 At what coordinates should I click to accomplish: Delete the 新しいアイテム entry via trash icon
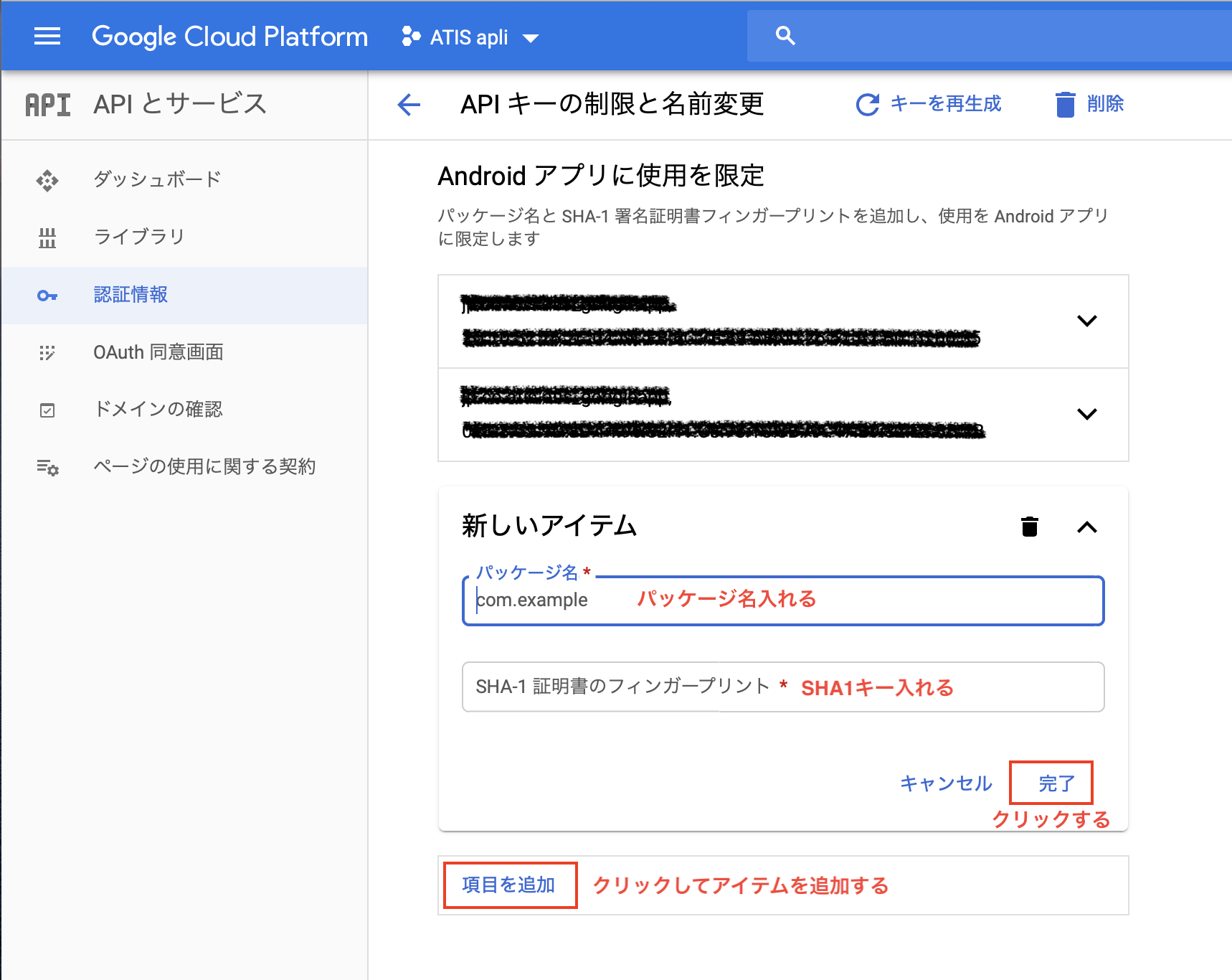click(1030, 527)
